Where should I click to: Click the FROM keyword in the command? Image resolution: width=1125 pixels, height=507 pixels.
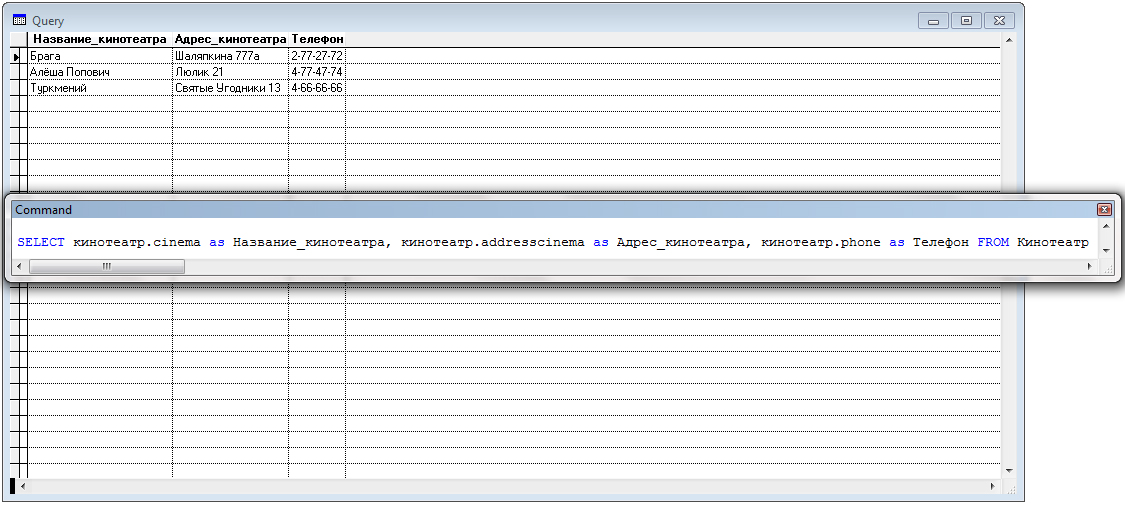coord(994,242)
